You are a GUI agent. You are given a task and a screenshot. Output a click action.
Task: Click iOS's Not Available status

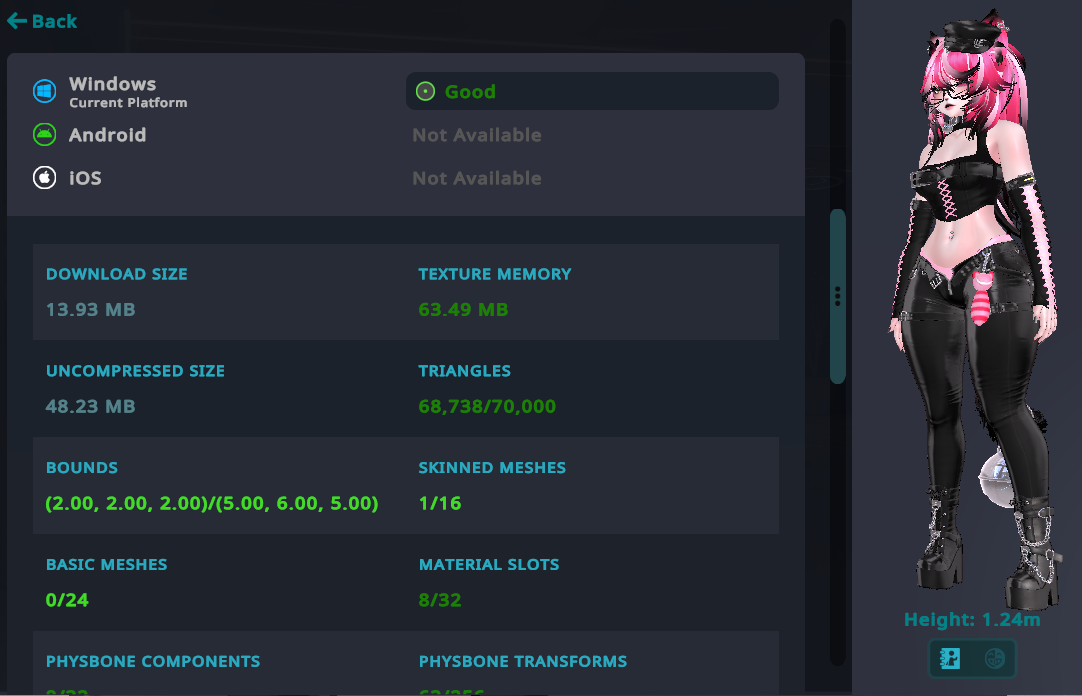click(x=477, y=178)
